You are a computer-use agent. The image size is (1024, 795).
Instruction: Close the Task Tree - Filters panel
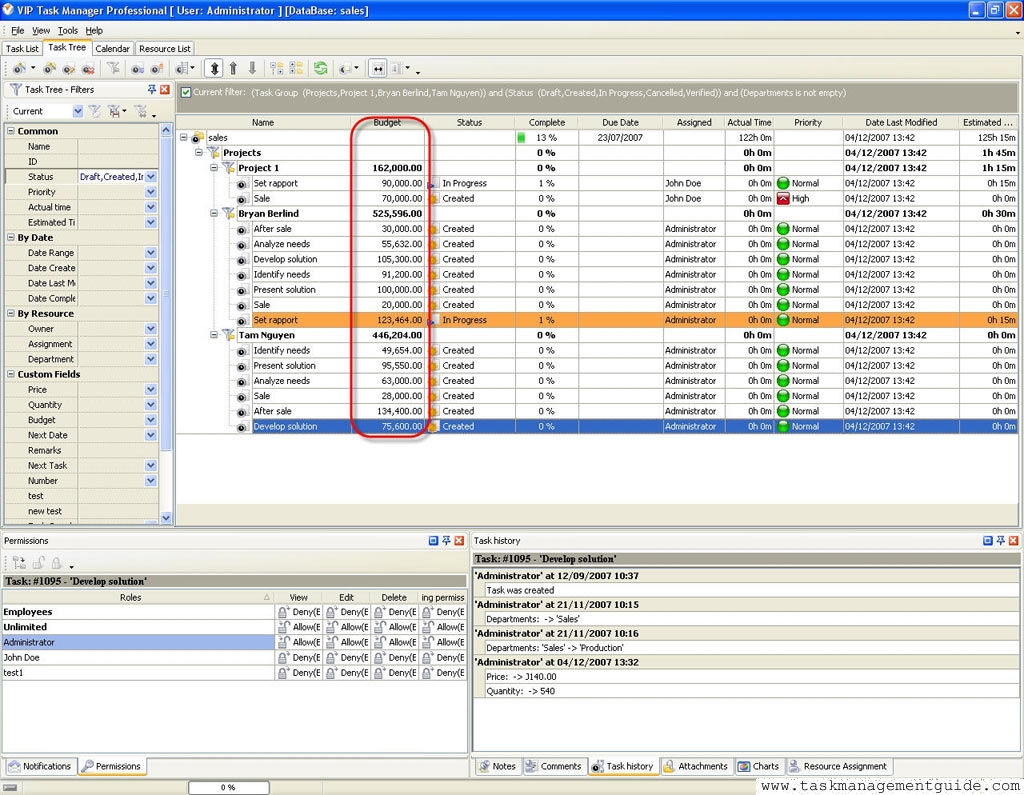click(165, 89)
